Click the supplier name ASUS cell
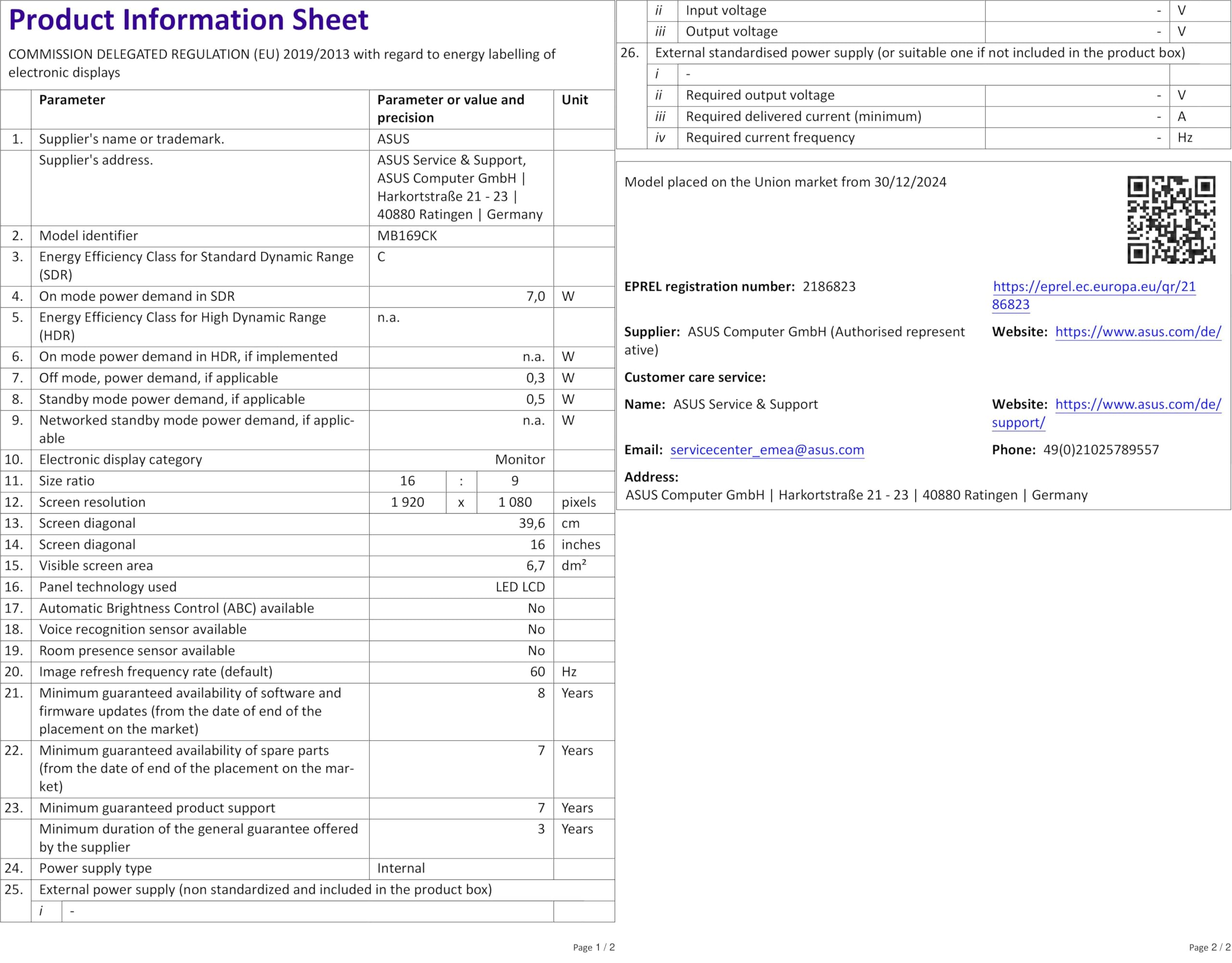The width and height of the screenshot is (1232, 963). (393, 139)
